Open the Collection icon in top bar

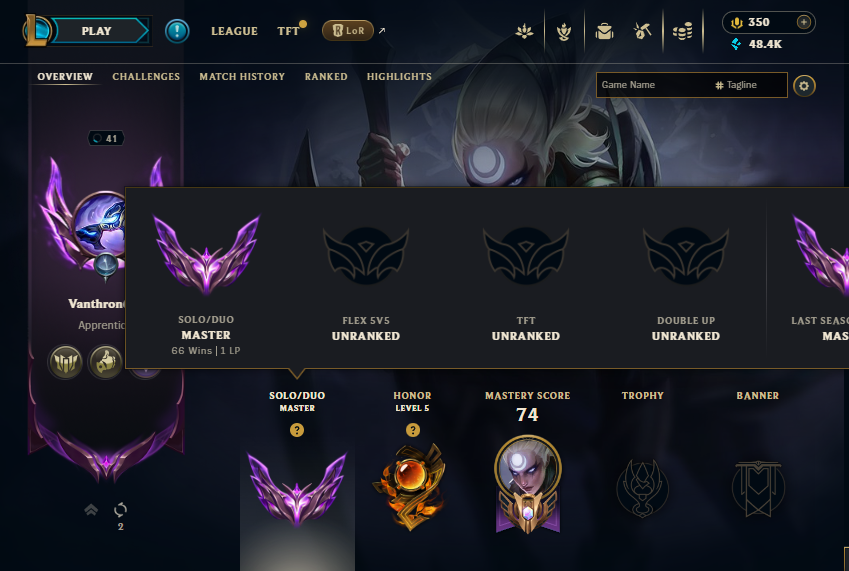tap(564, 31)
